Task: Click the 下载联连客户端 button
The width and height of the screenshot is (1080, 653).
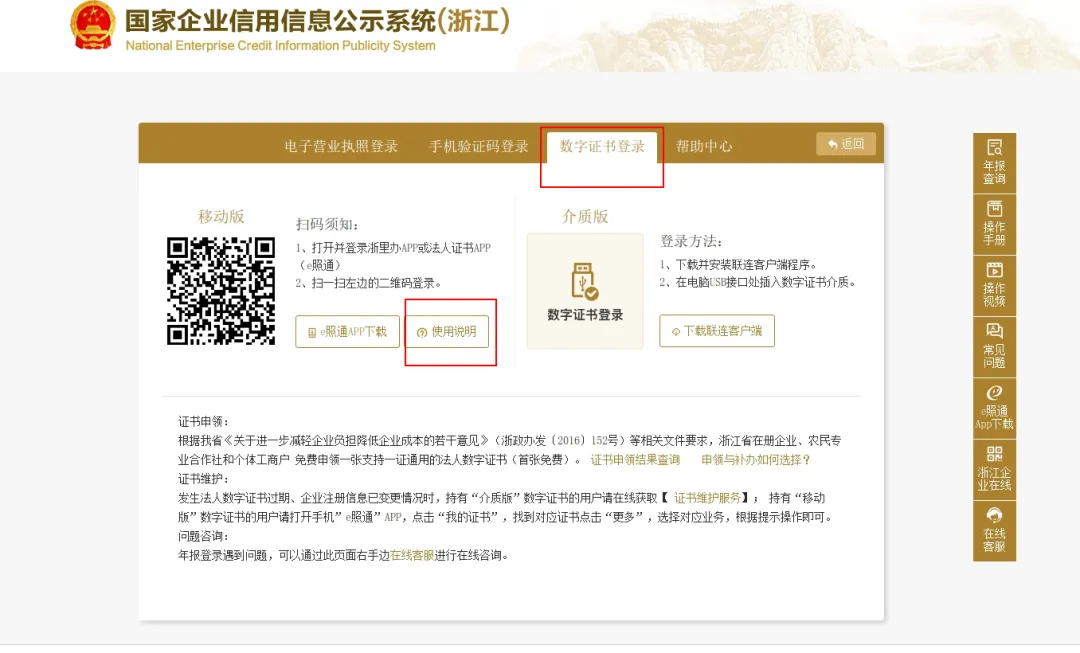Action: [716, 331]
